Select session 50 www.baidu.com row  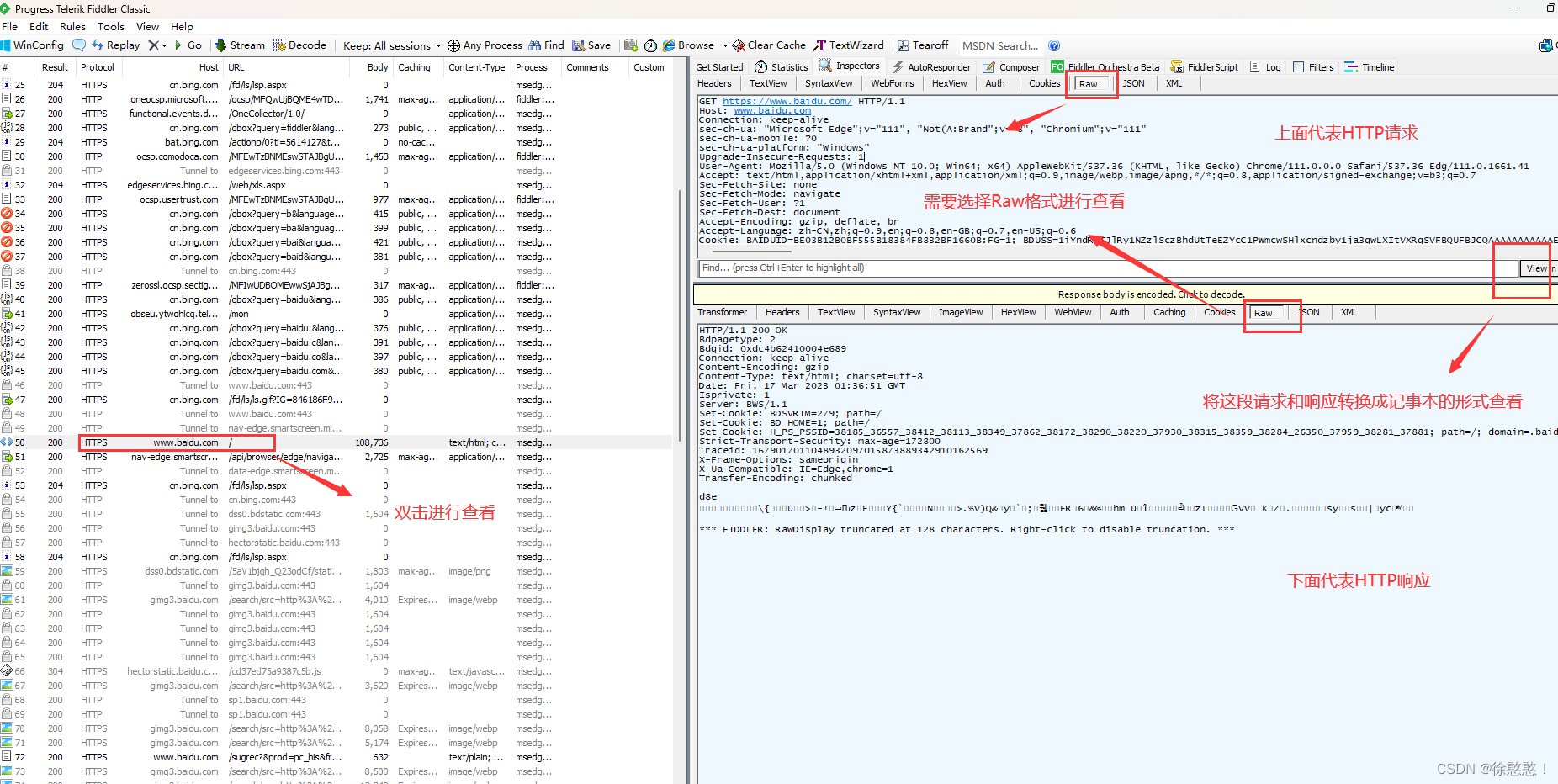point(337,442)
